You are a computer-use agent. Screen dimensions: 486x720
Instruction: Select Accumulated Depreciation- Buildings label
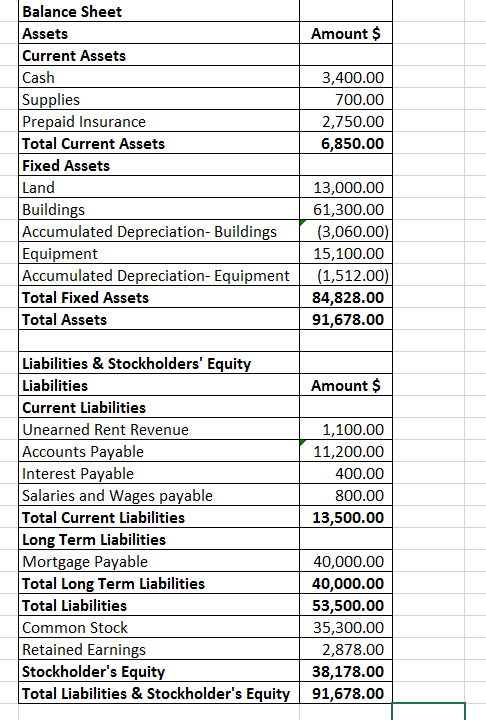(x=159, y=231)
